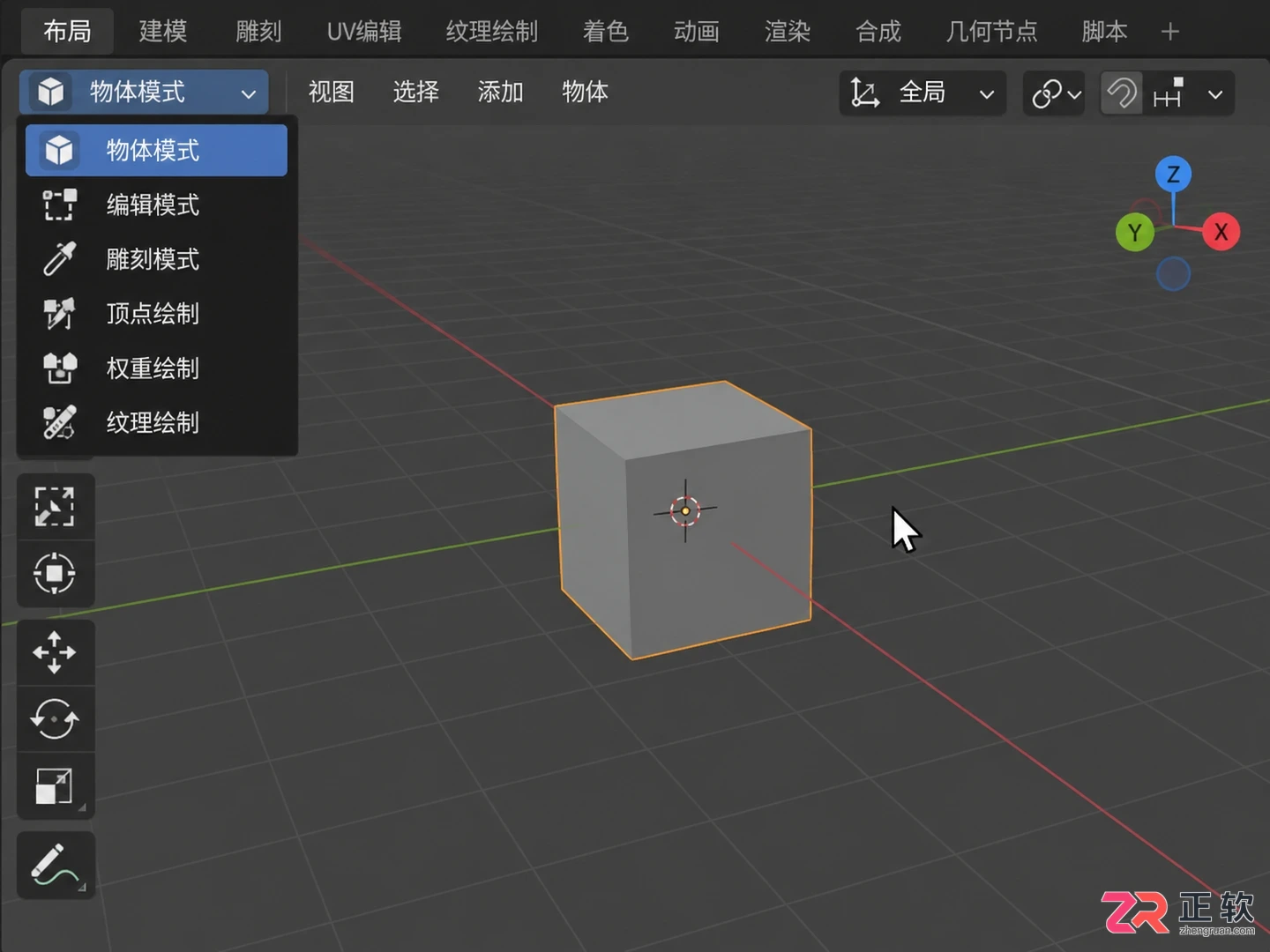Click the cube in the viewport
The width and height of the screenshot is (1270, 952).
click(x=684, y=520)
